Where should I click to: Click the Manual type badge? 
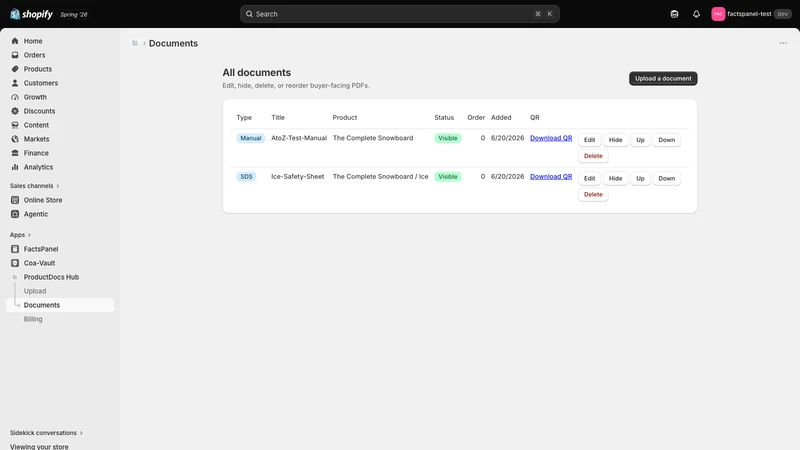pyautogui.click(x=251, y=138)
